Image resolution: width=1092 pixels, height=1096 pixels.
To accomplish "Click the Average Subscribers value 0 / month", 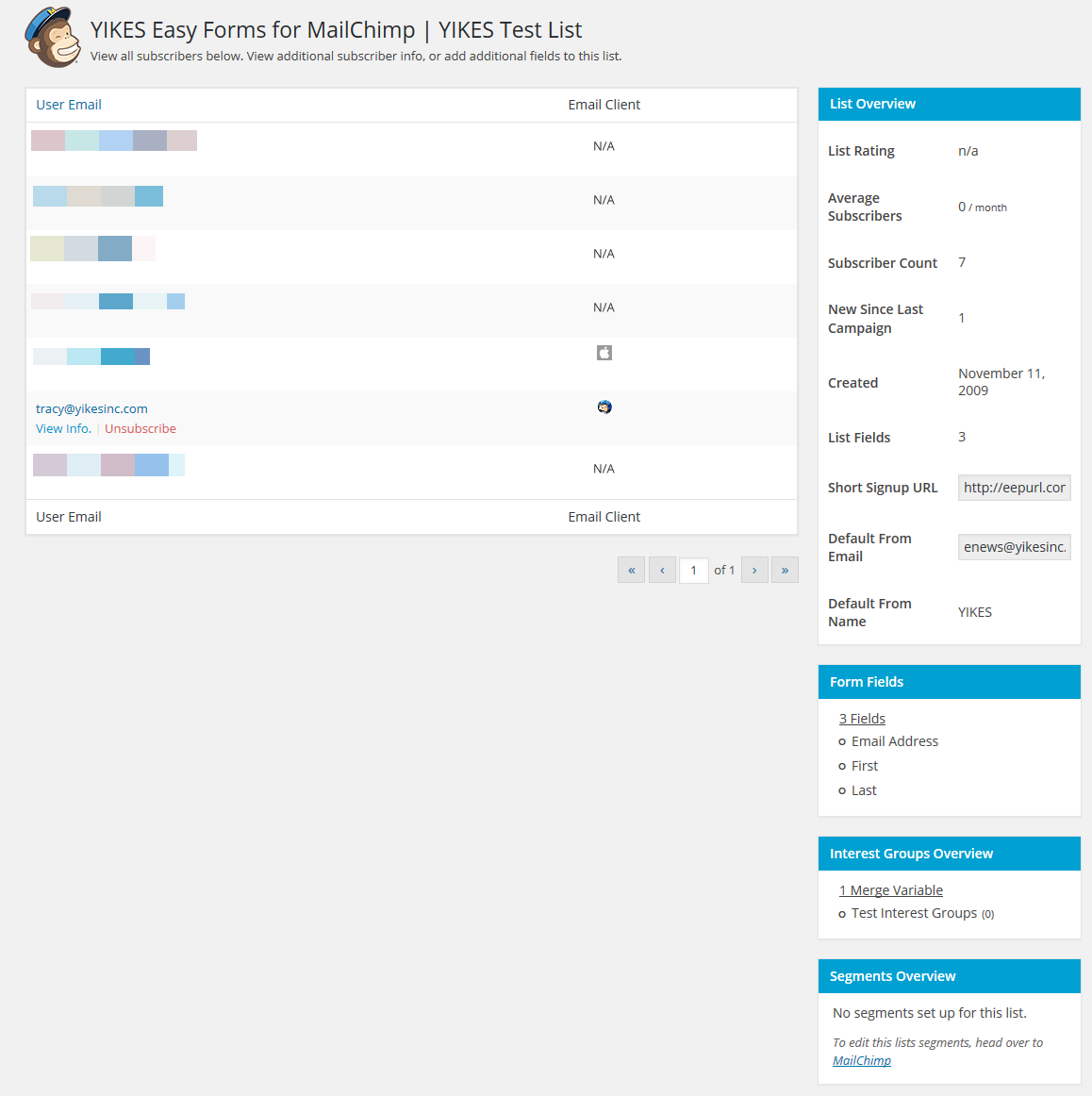I will coord(983,207).
